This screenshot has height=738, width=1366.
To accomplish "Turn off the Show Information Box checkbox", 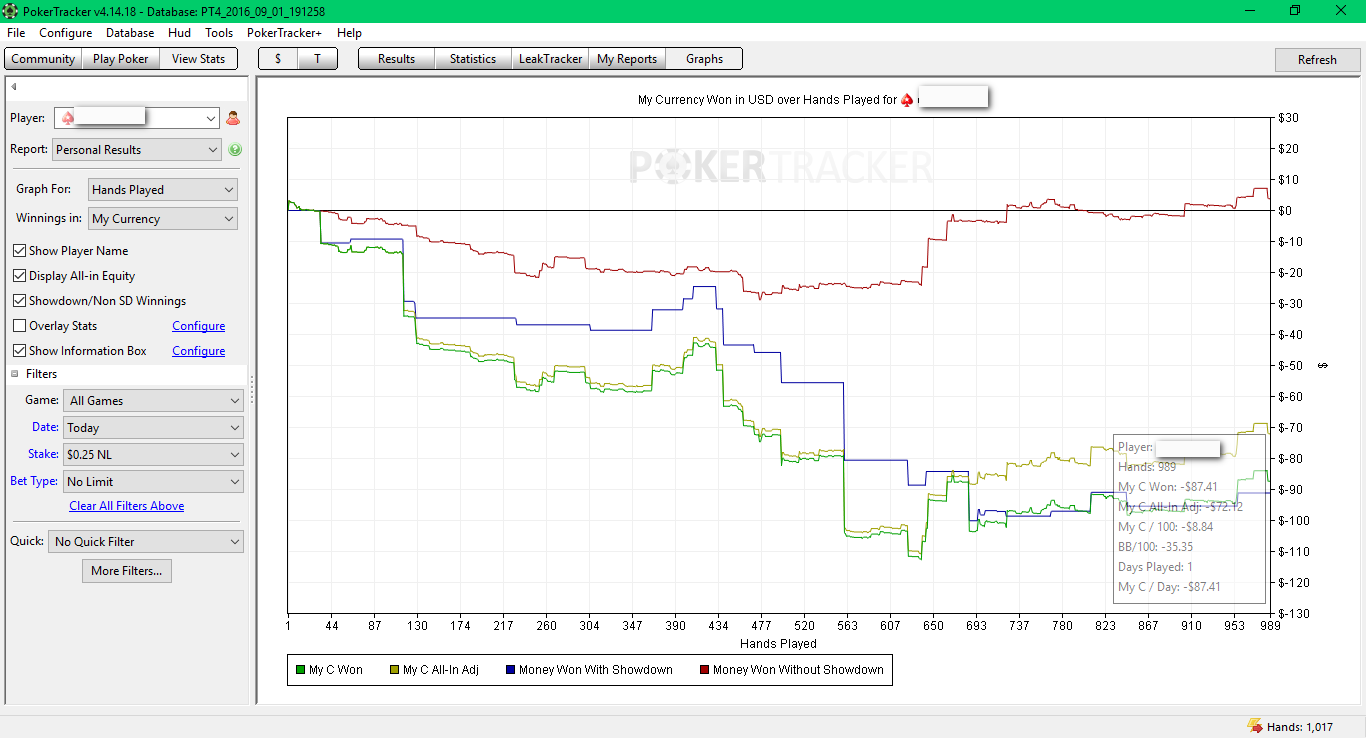I will click(20, 351).
